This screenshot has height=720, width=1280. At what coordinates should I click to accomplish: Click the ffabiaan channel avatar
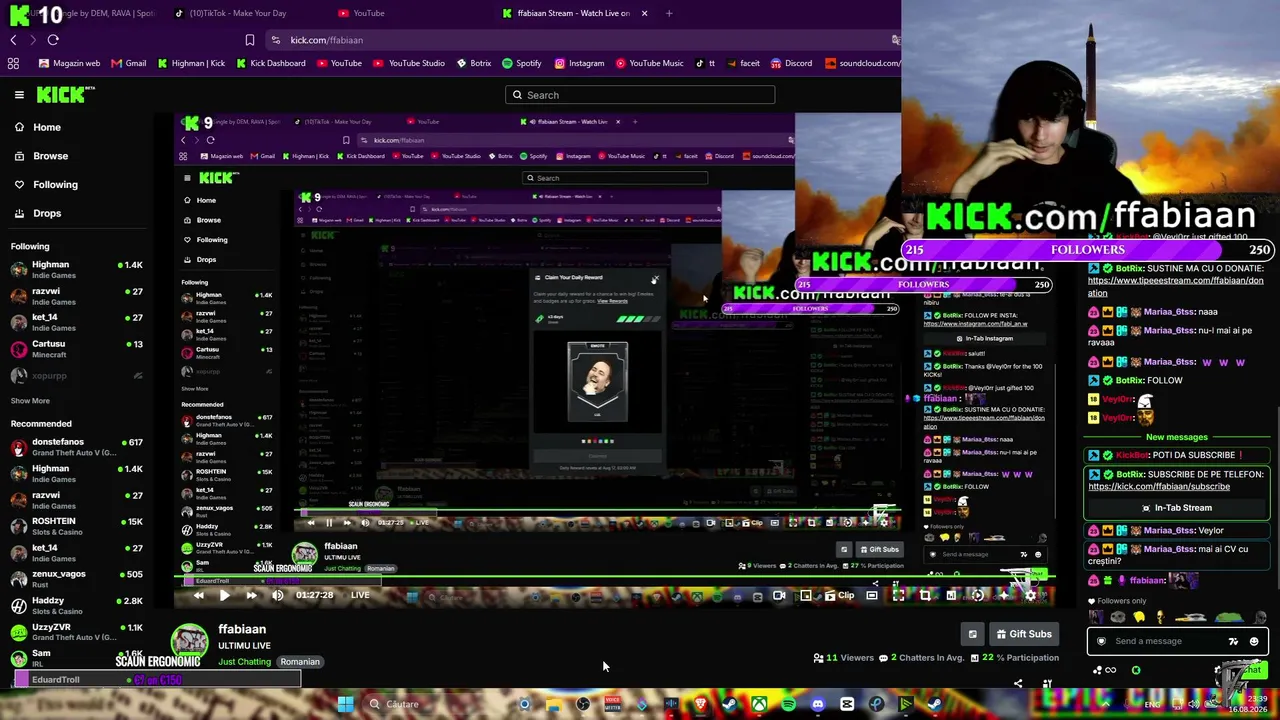point(190,643)
